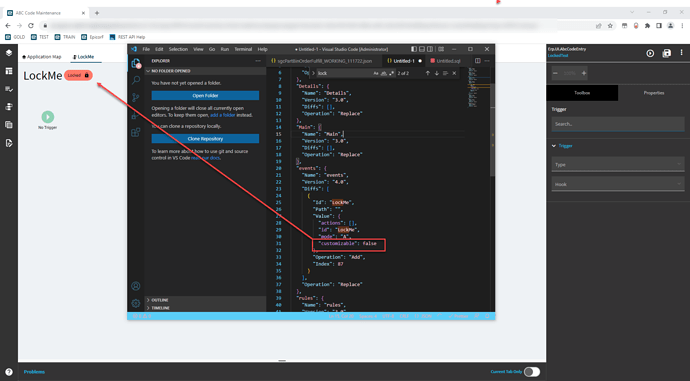Open VS Code Extensions icon
Viewport: 690px width, 381px height.
pyautogui.click(x=136, y=132)
